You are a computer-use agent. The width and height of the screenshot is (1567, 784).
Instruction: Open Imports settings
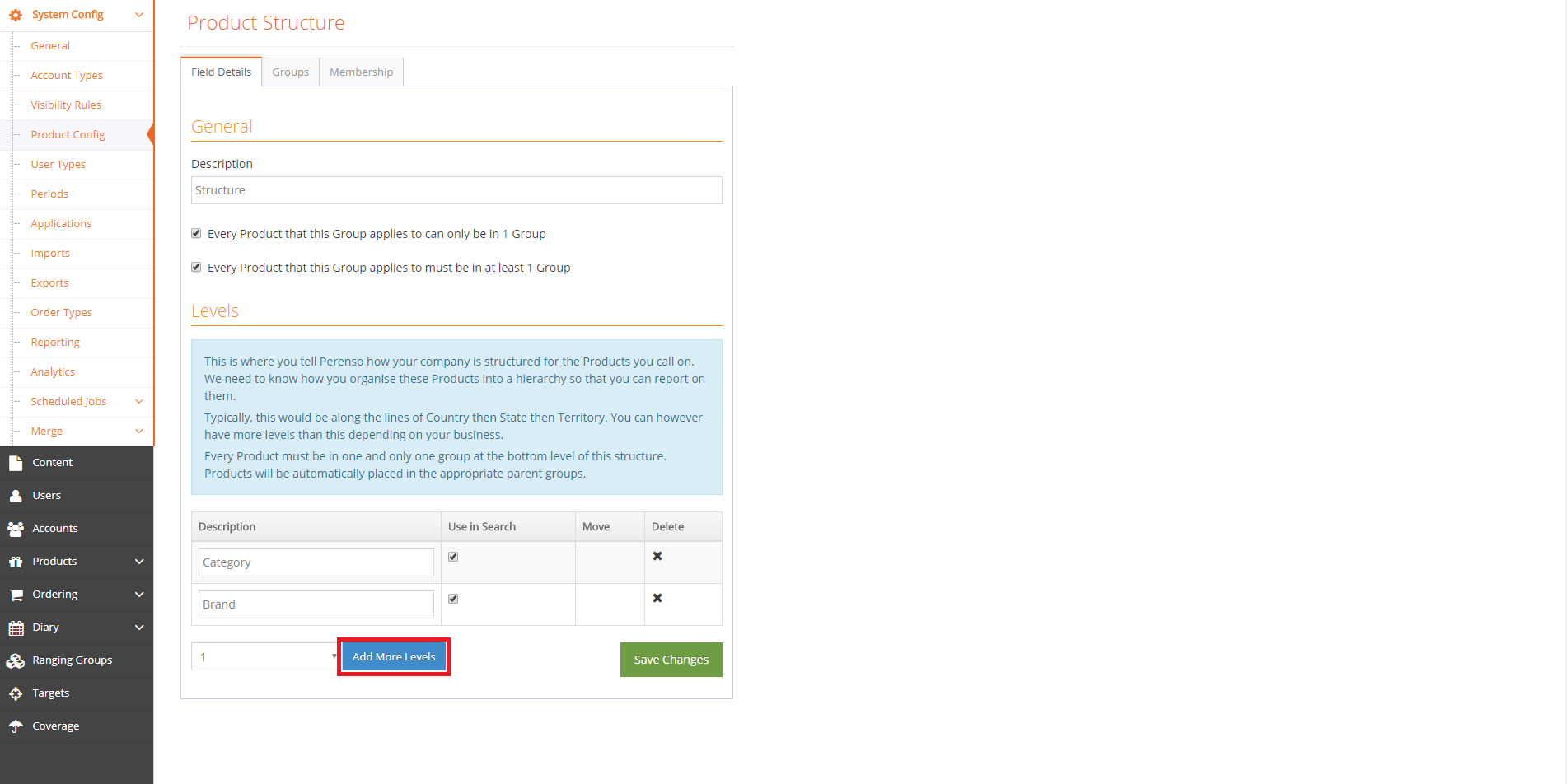(50, 253)
